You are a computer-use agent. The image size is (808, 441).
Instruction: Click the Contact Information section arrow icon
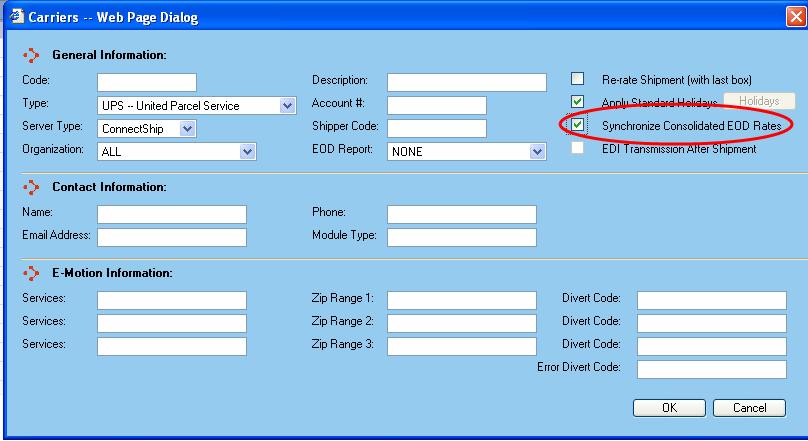pos(30,187)
